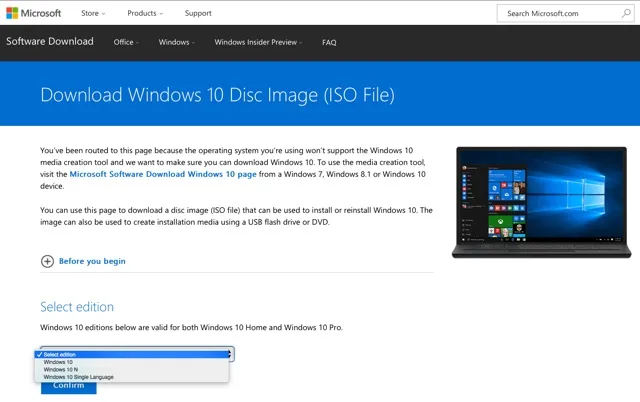Choose the Select edition placeholder option

click(133, 354)
